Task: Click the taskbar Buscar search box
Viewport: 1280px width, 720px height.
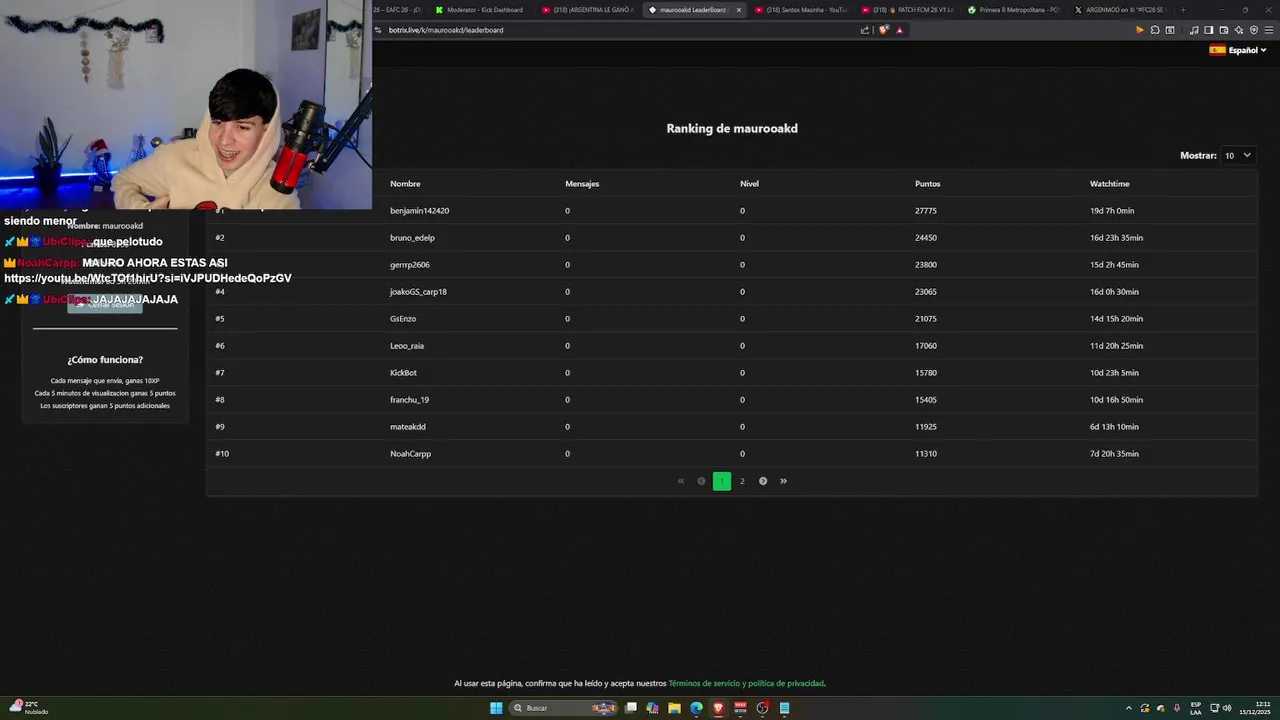Action: (x=565, y=708)
